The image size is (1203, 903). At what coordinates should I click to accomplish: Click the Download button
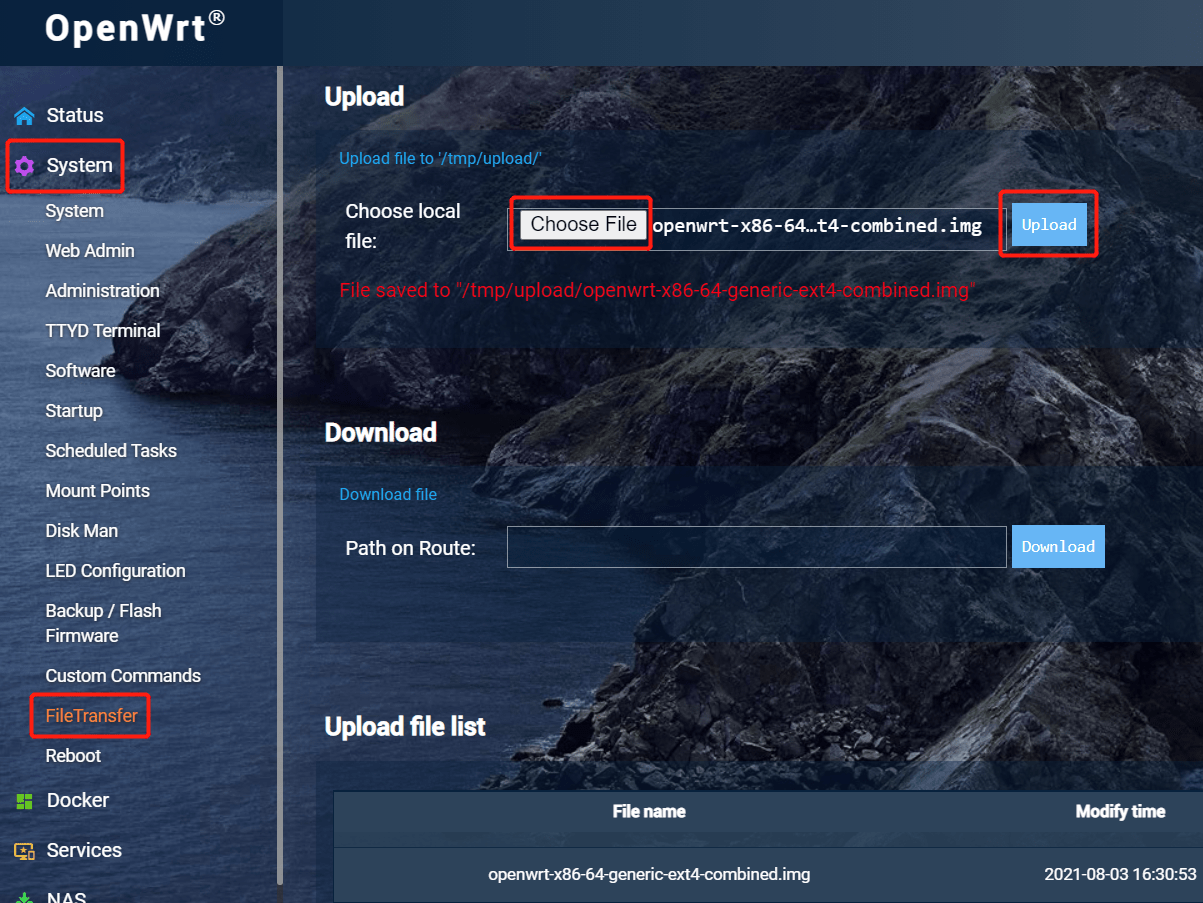1057,546
